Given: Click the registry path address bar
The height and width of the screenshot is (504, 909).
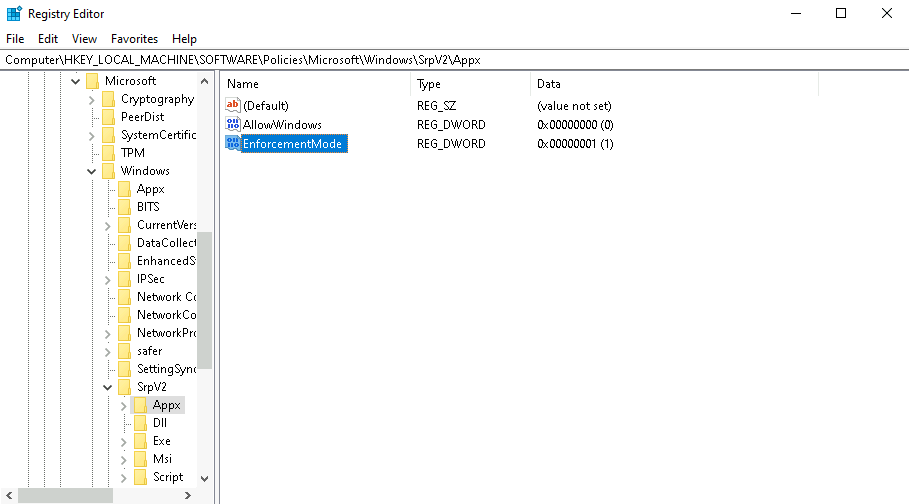Looking at the screenshot, I should (454, 60).
